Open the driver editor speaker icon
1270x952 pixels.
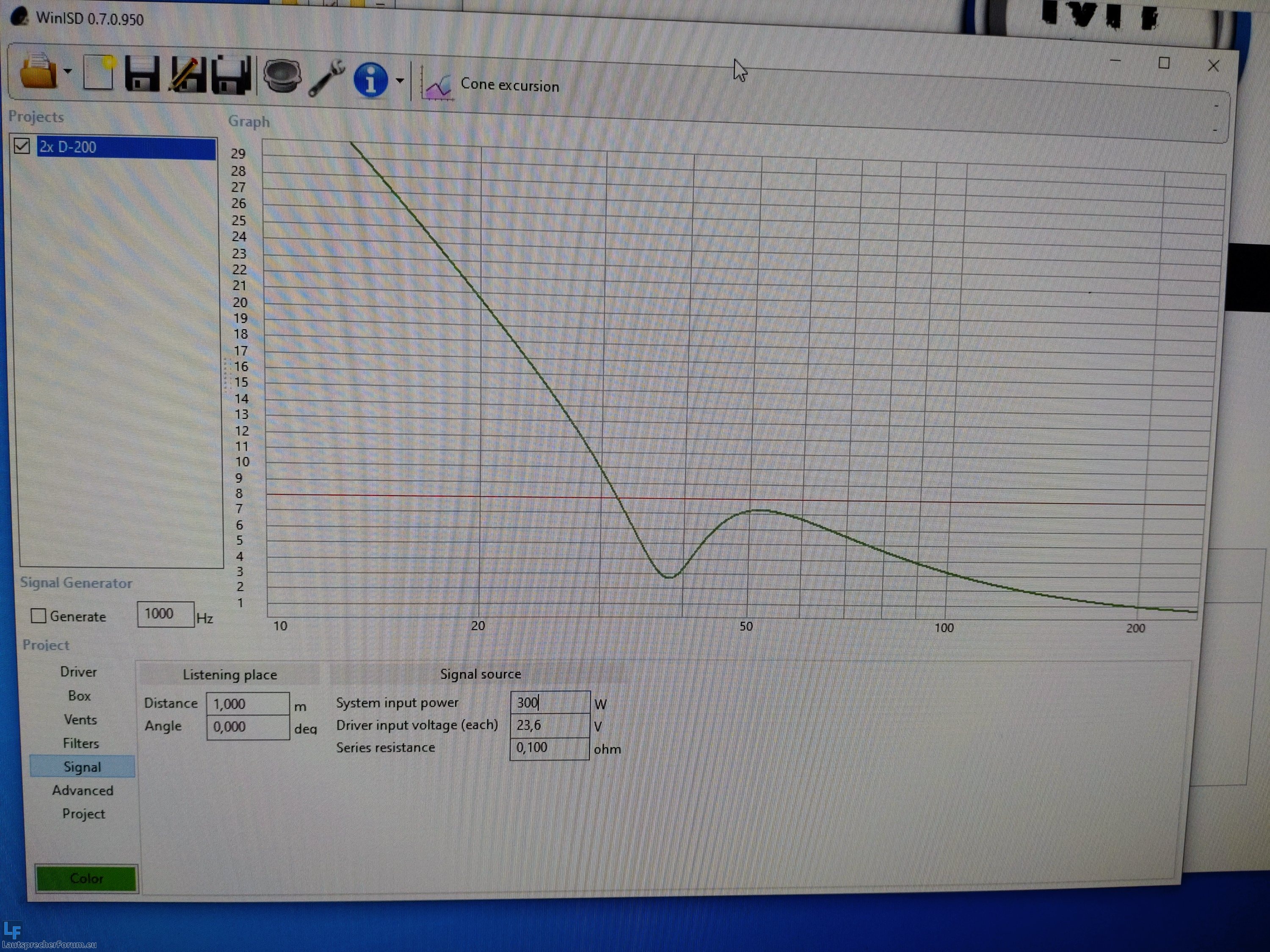pos(282,77)
